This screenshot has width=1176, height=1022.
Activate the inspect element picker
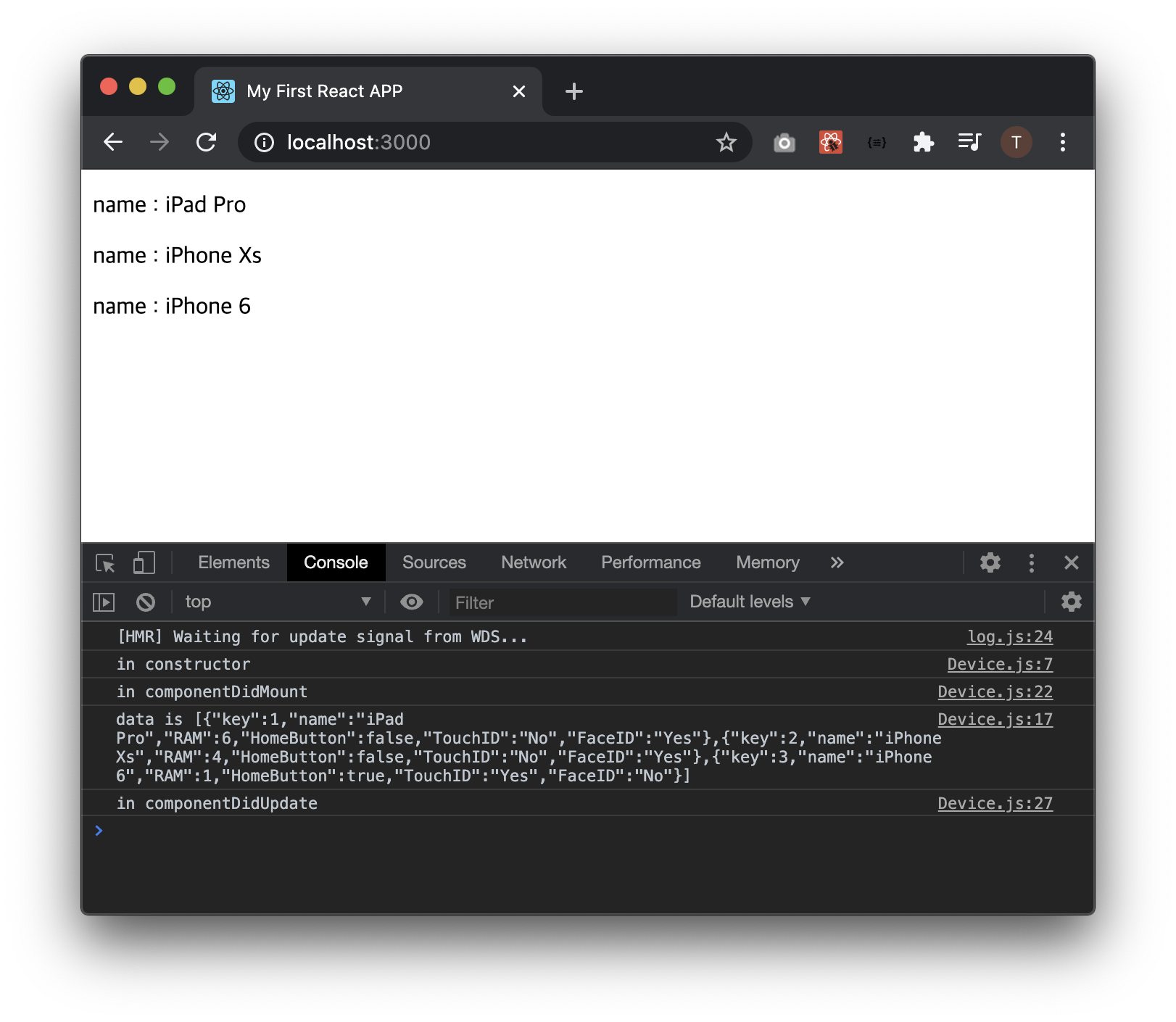106,563
